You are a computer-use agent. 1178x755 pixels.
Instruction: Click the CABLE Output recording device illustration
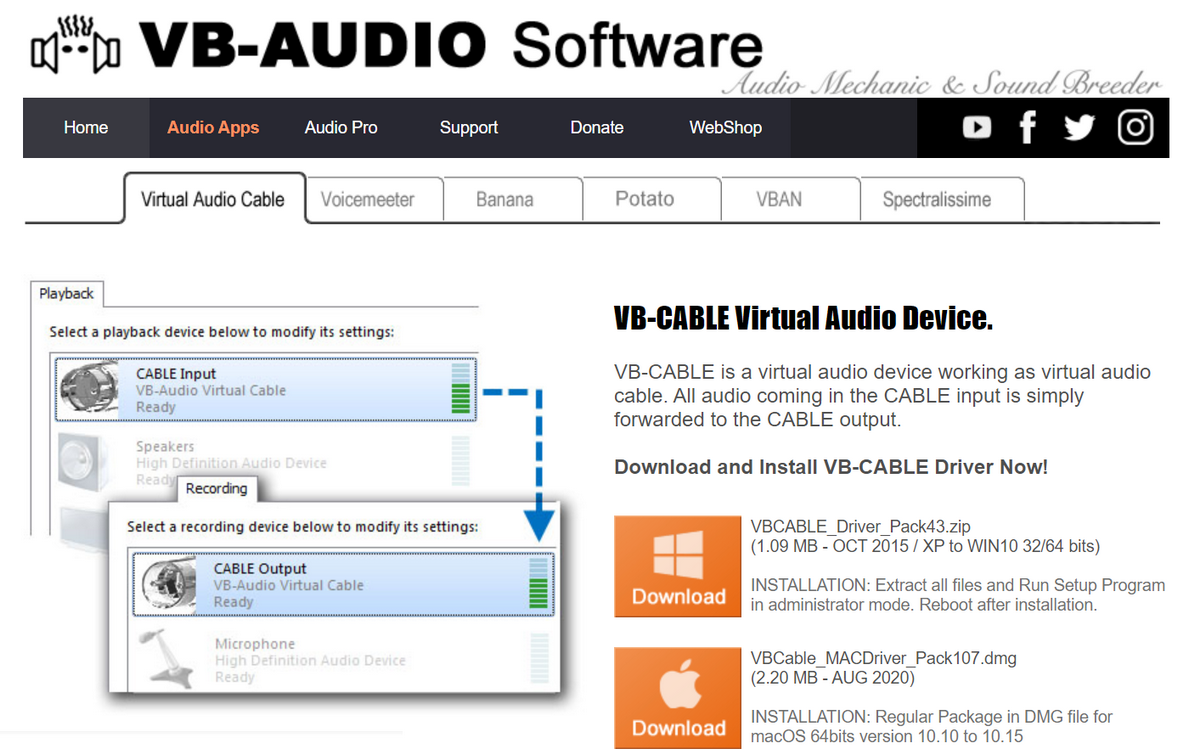(343, 584)
